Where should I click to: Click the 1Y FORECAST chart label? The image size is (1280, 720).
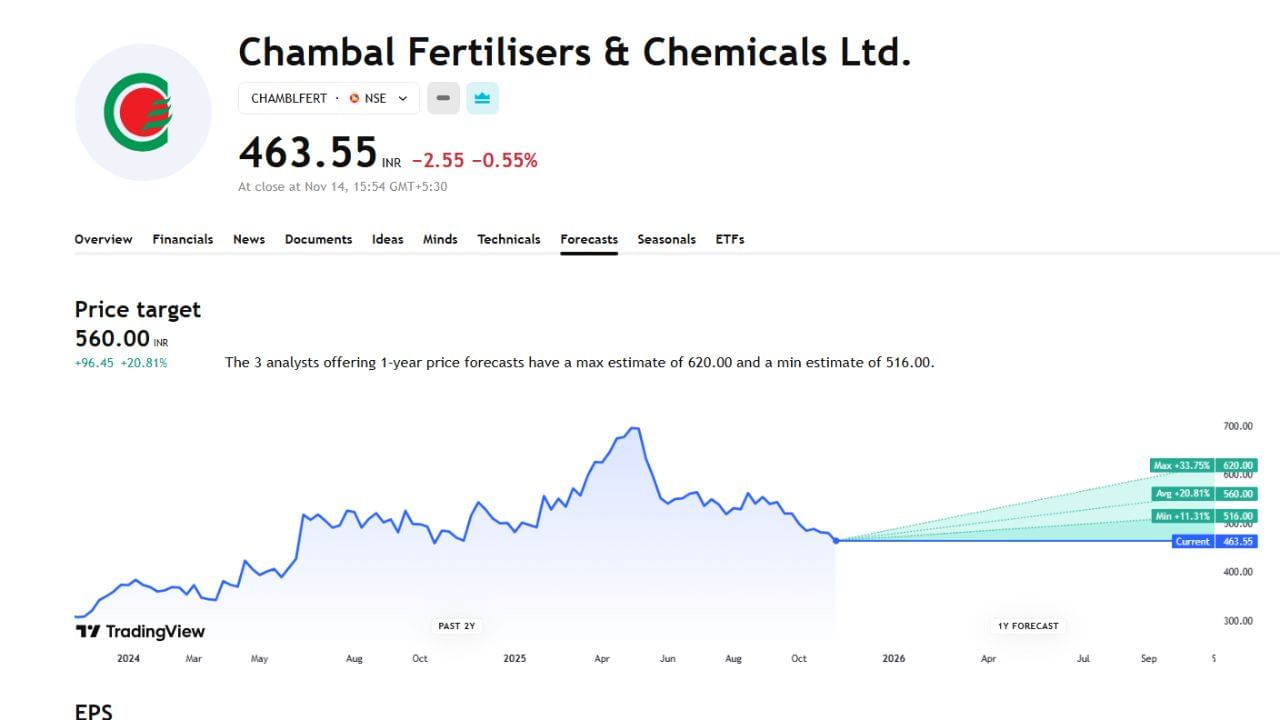(1027, 626)
